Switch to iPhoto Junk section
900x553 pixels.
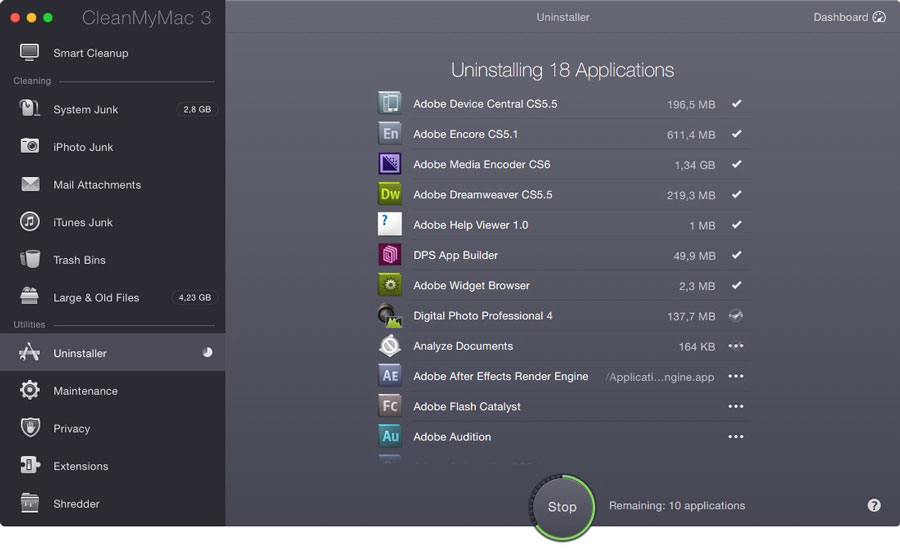coord(112,147)
